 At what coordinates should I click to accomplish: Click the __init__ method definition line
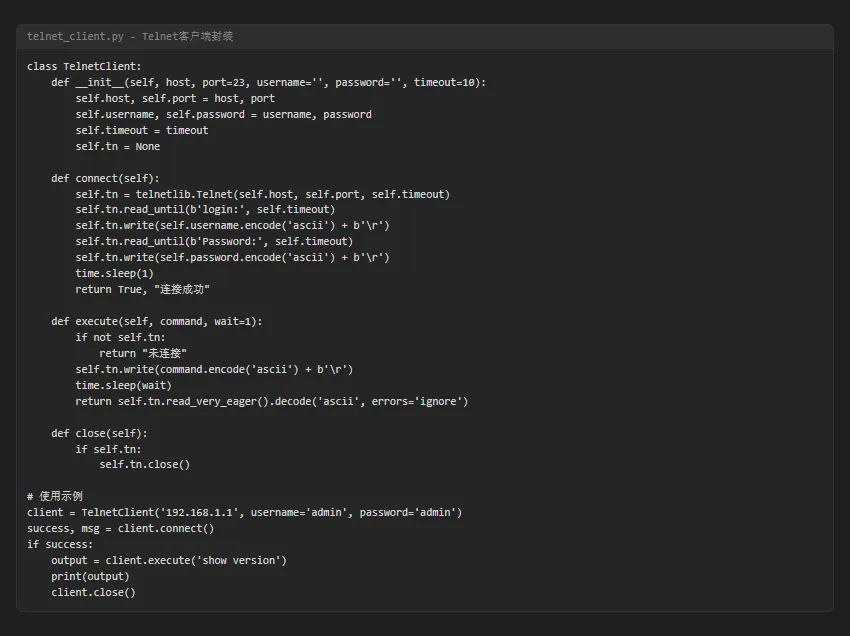pyautogui.click(x=268, y=82)
